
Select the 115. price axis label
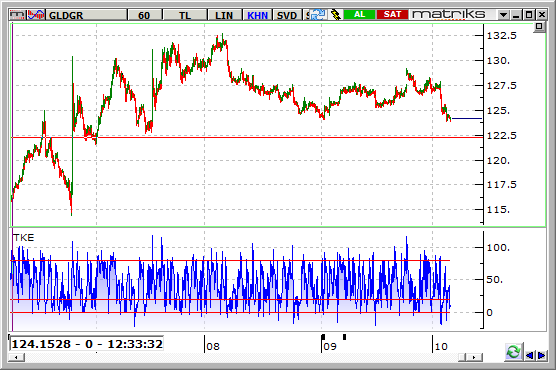498,210
